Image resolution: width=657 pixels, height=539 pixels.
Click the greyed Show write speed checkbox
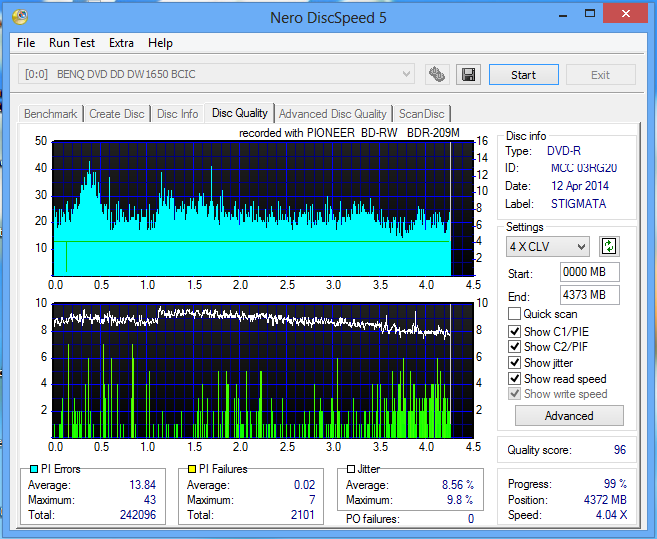[x=514, y=394]
